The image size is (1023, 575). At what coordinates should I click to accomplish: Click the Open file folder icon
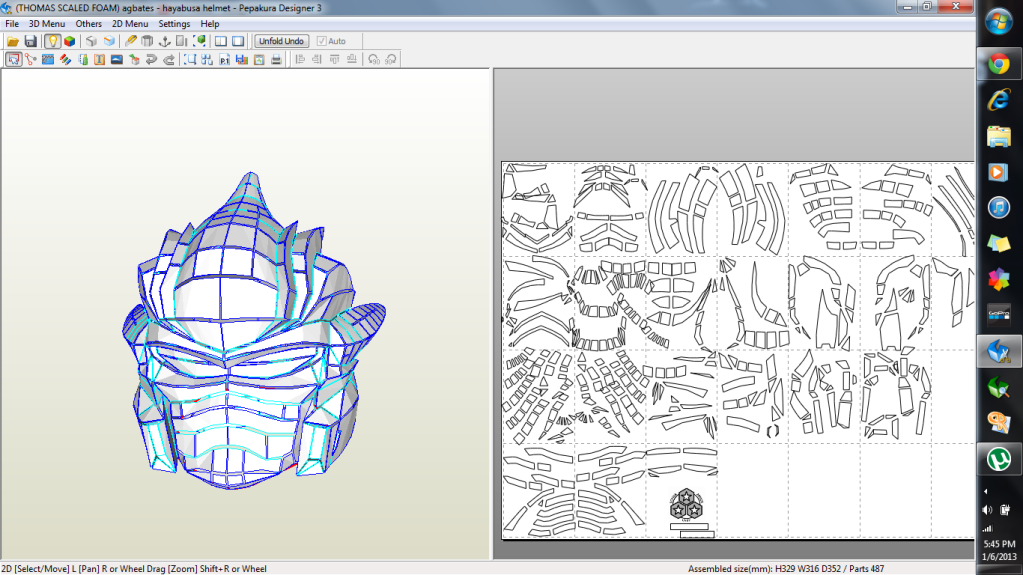[x=13, y=41]
